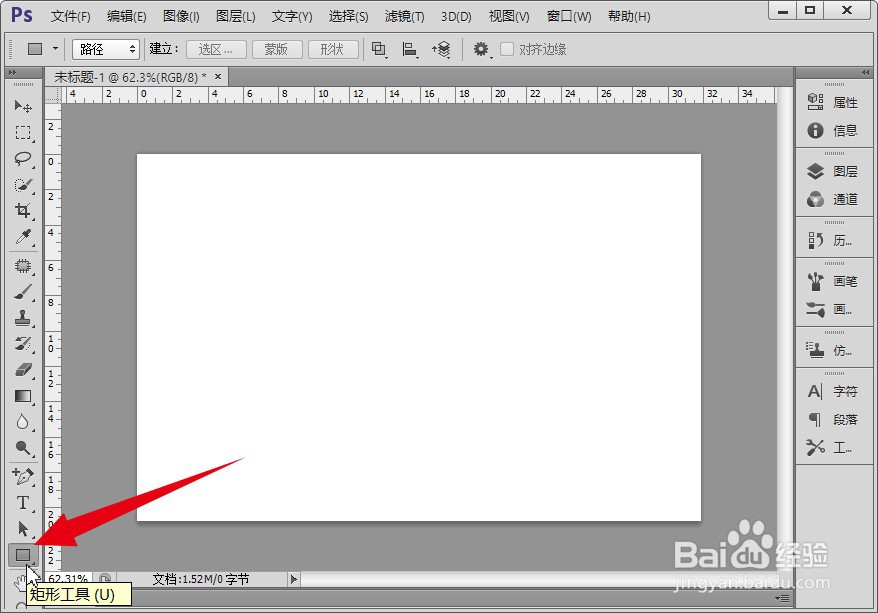Click the Photoshop Ps logo

click(x=22, y=15)
